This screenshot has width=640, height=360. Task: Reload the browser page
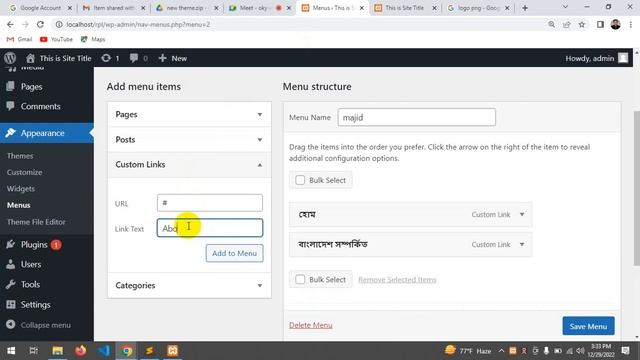pyautogui.click(x=40, y=24)
